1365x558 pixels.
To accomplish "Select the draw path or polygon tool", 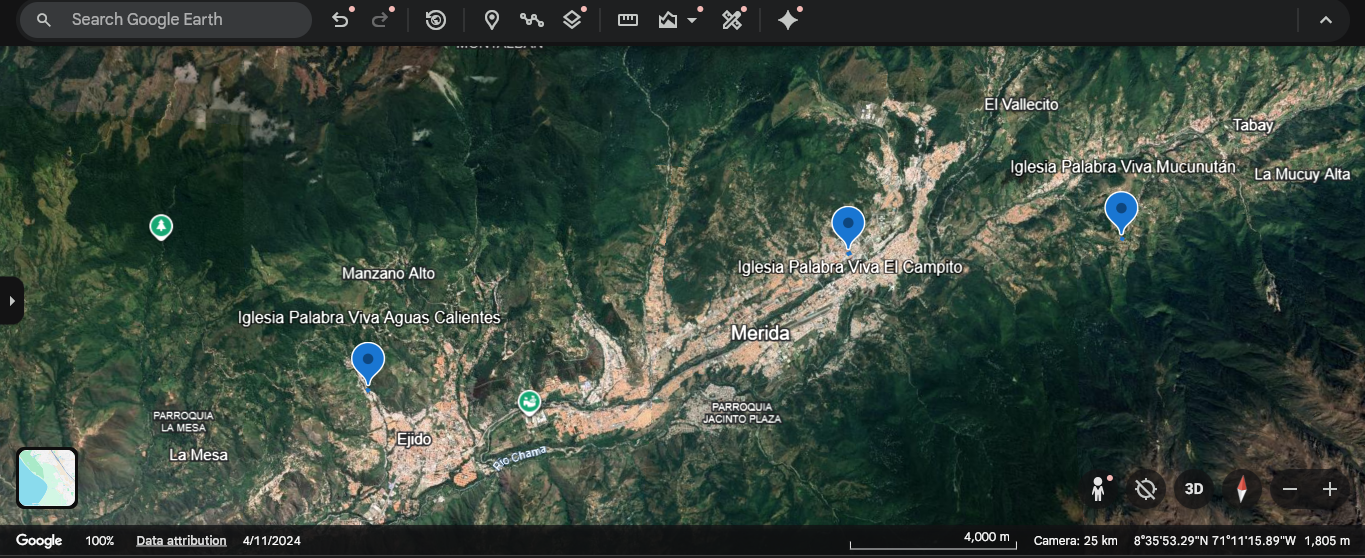I will click(x=532, y=20).
